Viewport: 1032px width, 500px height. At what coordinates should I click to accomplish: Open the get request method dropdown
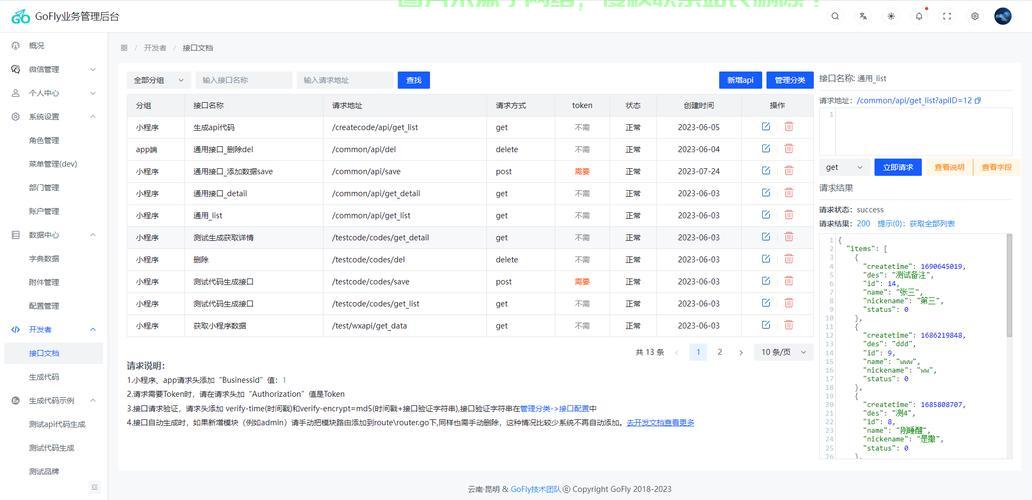[844, 167]
